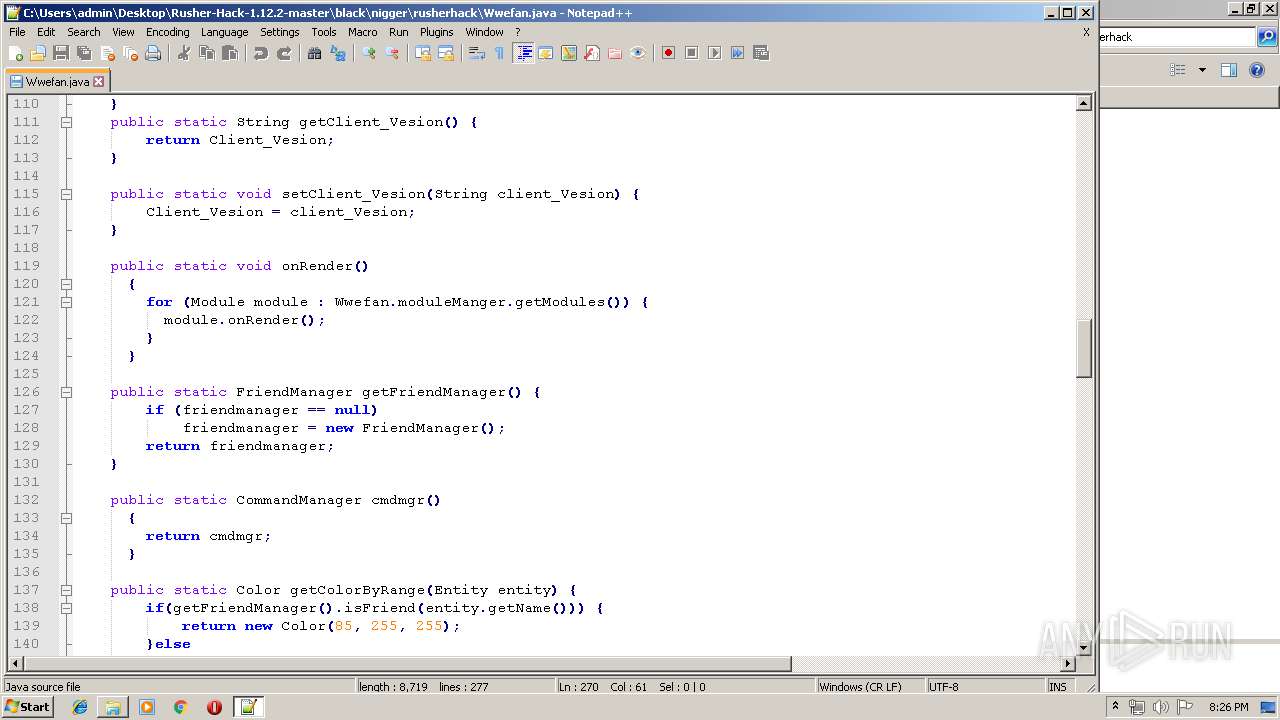Collapse the fold at line 133
Viewport: 1280px width, 720px height.
[66, 518]
